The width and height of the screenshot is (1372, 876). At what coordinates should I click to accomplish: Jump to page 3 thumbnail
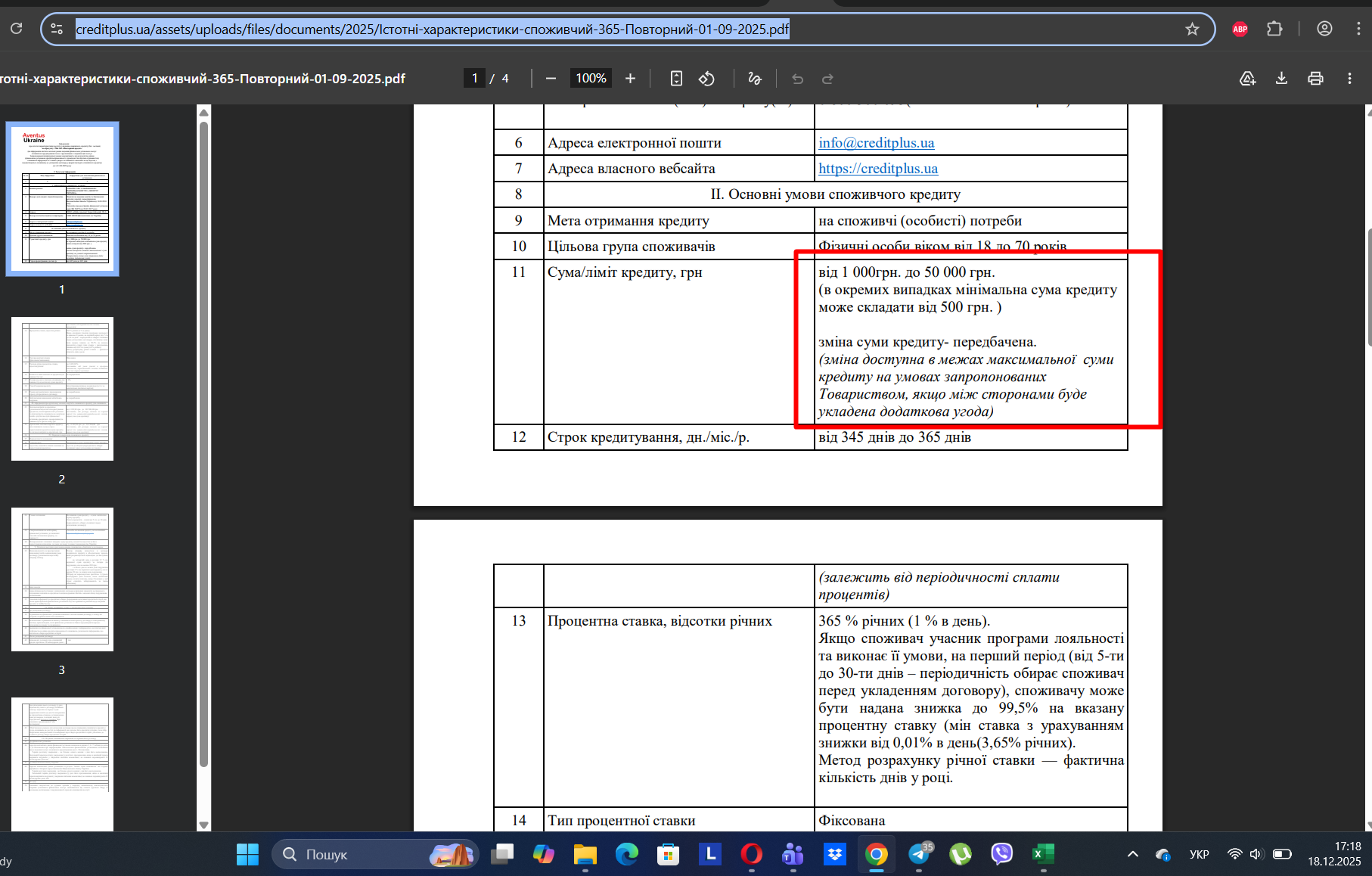(x=62, y=579)
